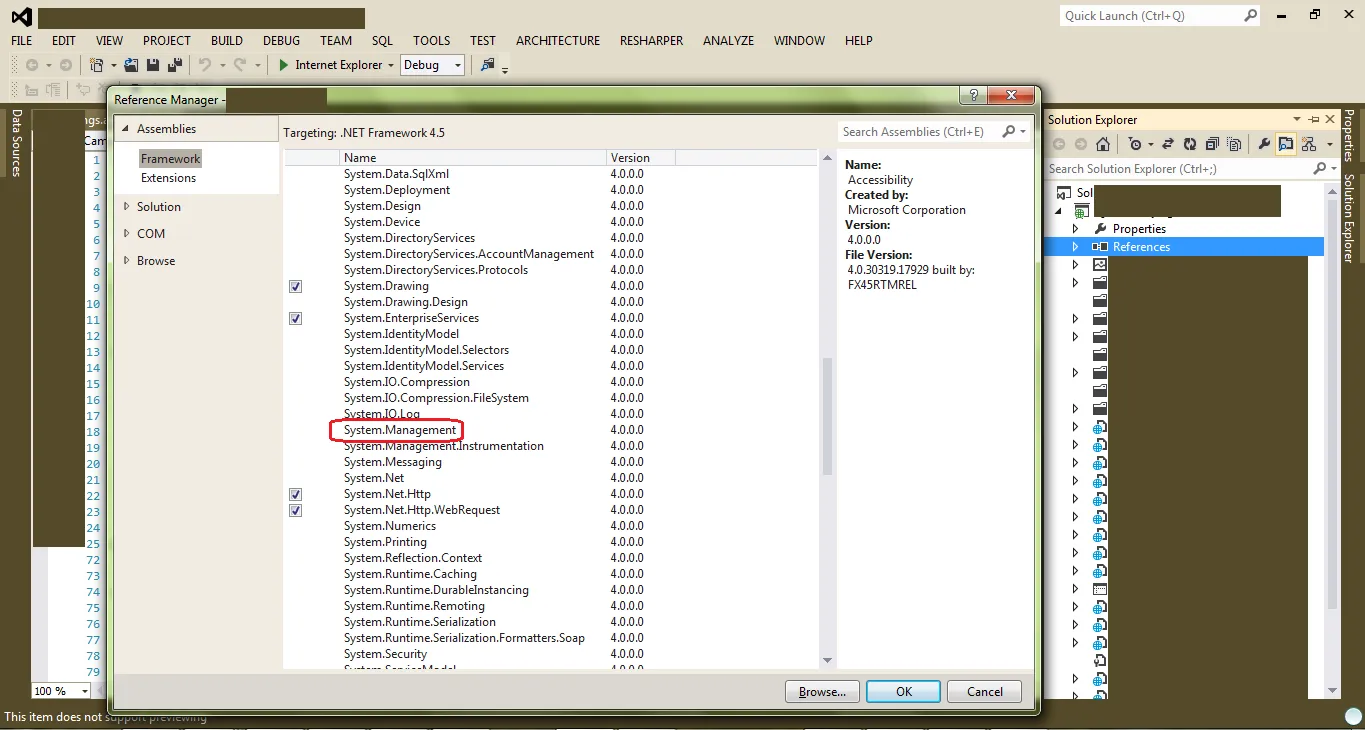Expand the Solution section in Reference Manager
Viewport: 1365px width, 730px height.
126,207
